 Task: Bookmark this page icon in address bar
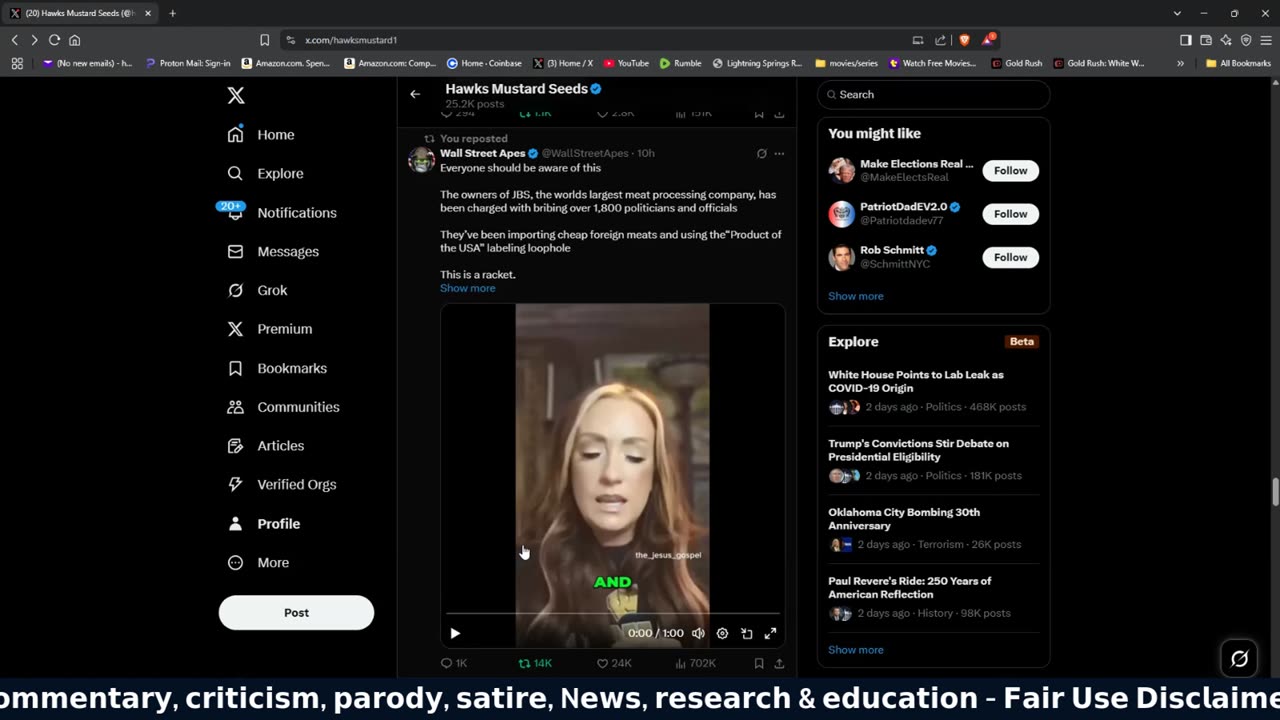click(264, 40)
